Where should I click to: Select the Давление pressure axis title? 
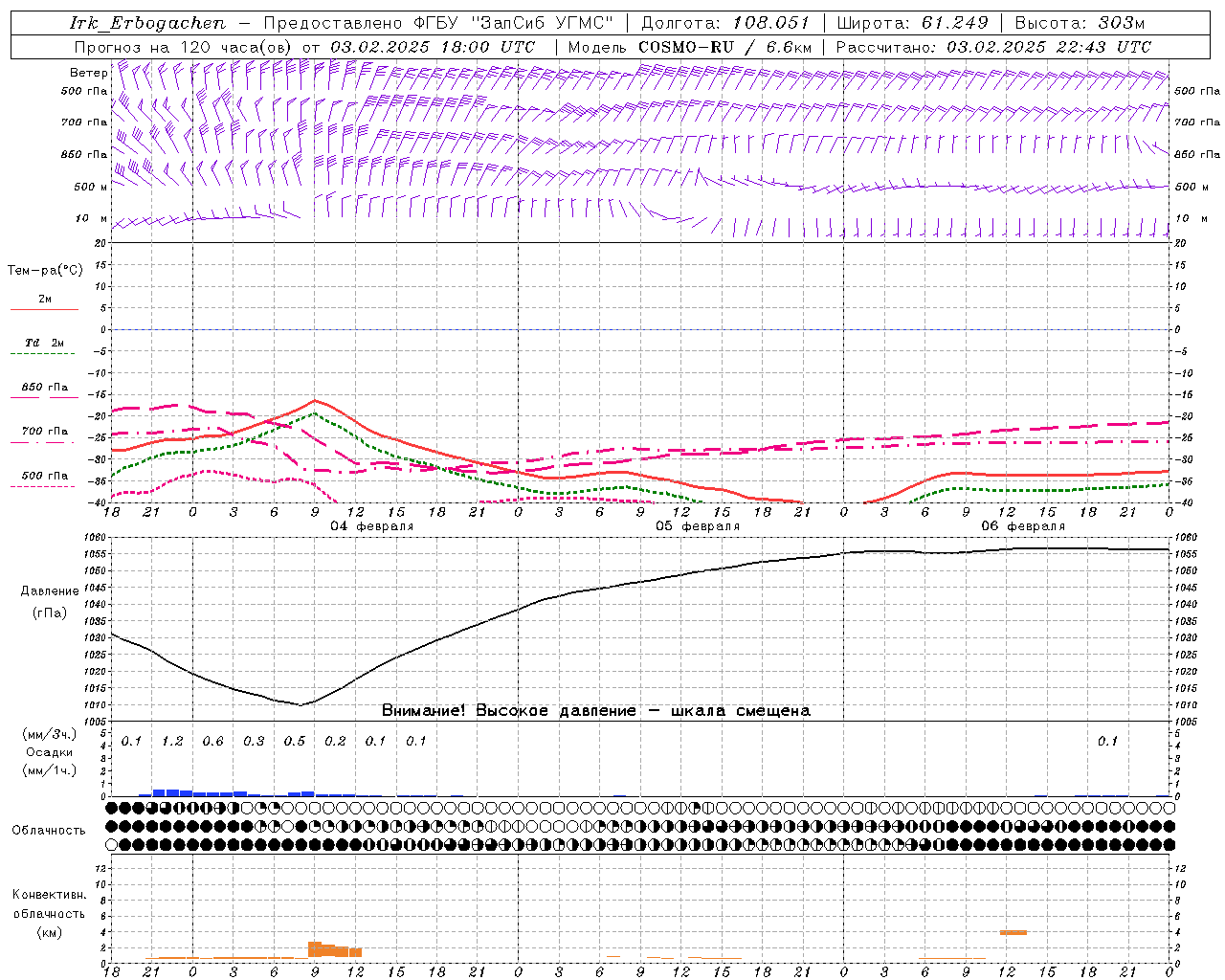pyautogui.click(x=49, y=591)
